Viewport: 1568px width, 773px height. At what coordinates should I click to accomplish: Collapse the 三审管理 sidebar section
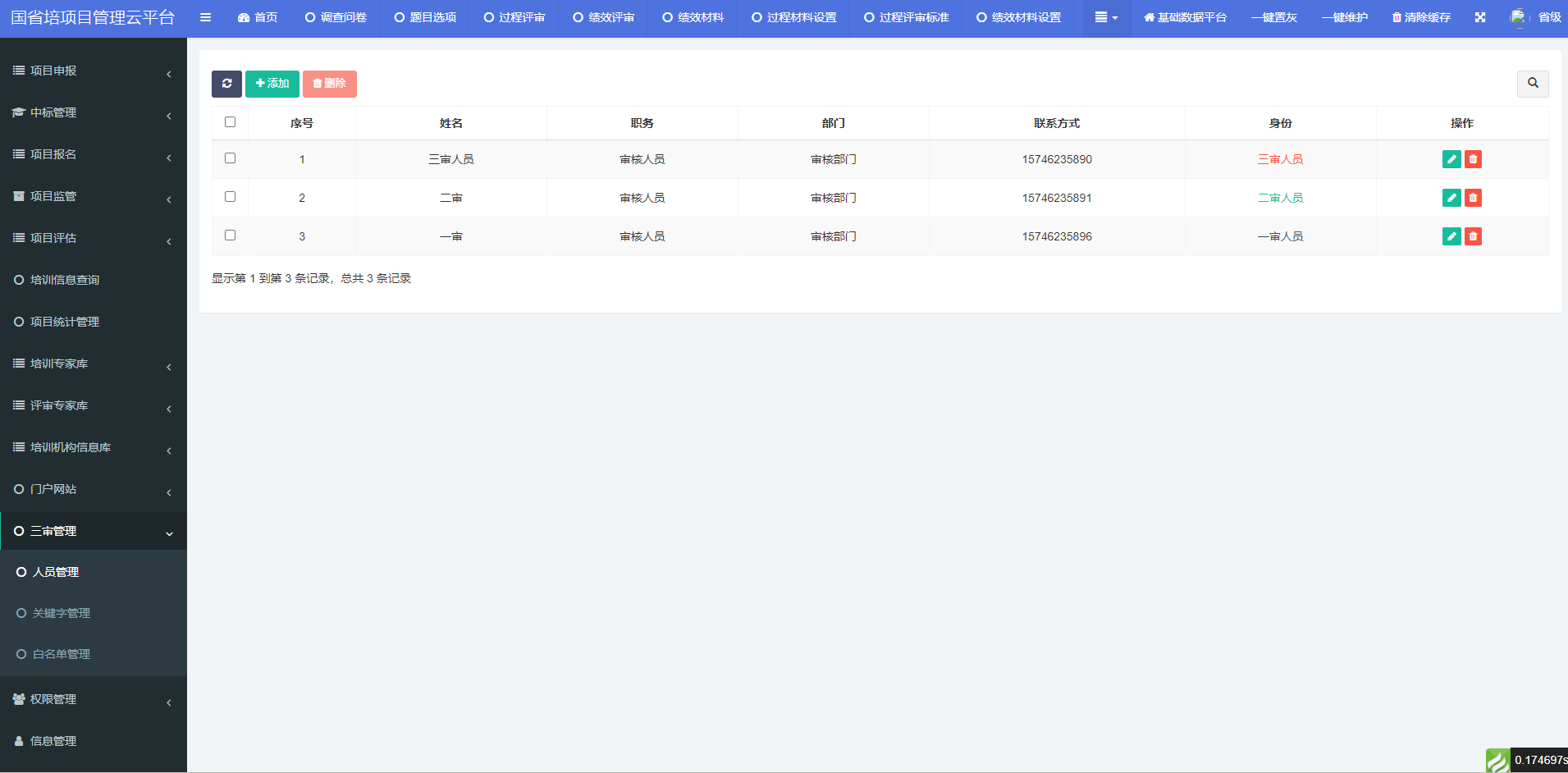pos(93,532)
